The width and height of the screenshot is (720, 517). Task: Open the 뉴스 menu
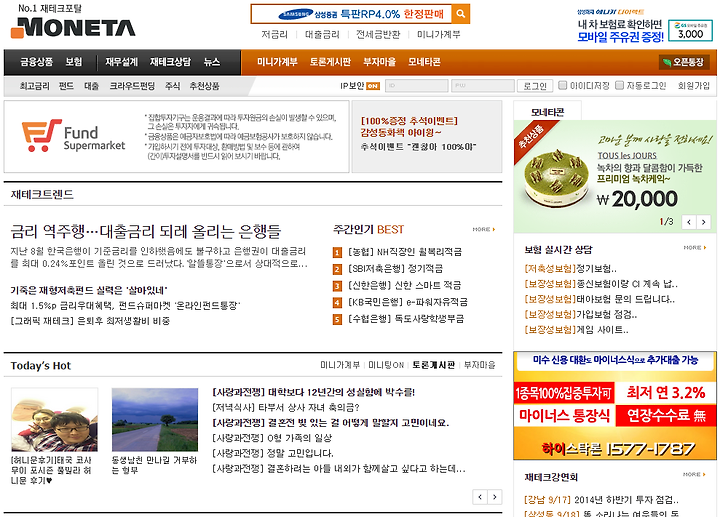coord(212,62)
